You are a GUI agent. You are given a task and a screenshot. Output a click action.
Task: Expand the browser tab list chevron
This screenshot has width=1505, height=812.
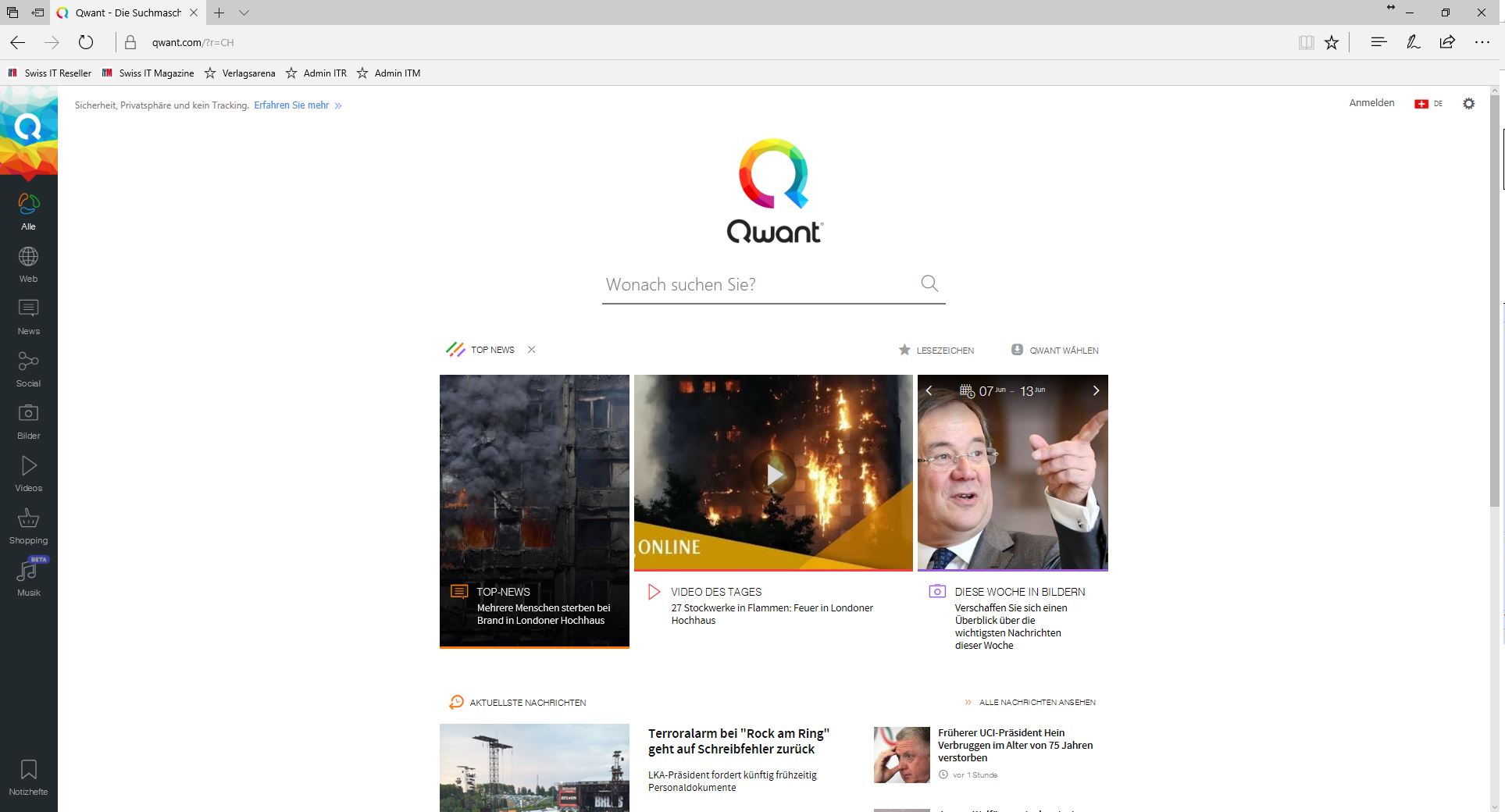244,12
